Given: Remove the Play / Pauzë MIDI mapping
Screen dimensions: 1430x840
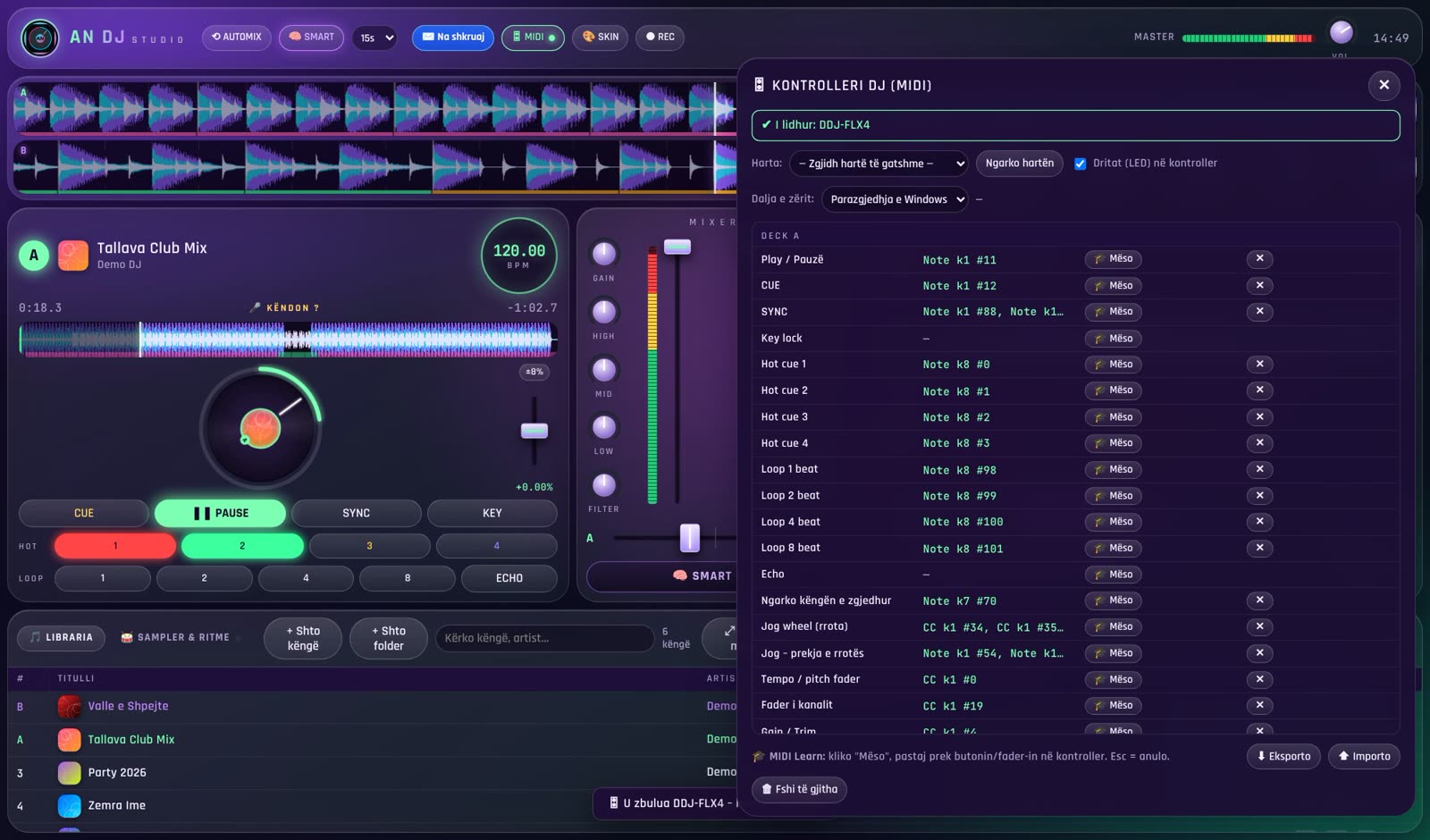Looking at the screenshot, I should click(x=1259, y=259).
